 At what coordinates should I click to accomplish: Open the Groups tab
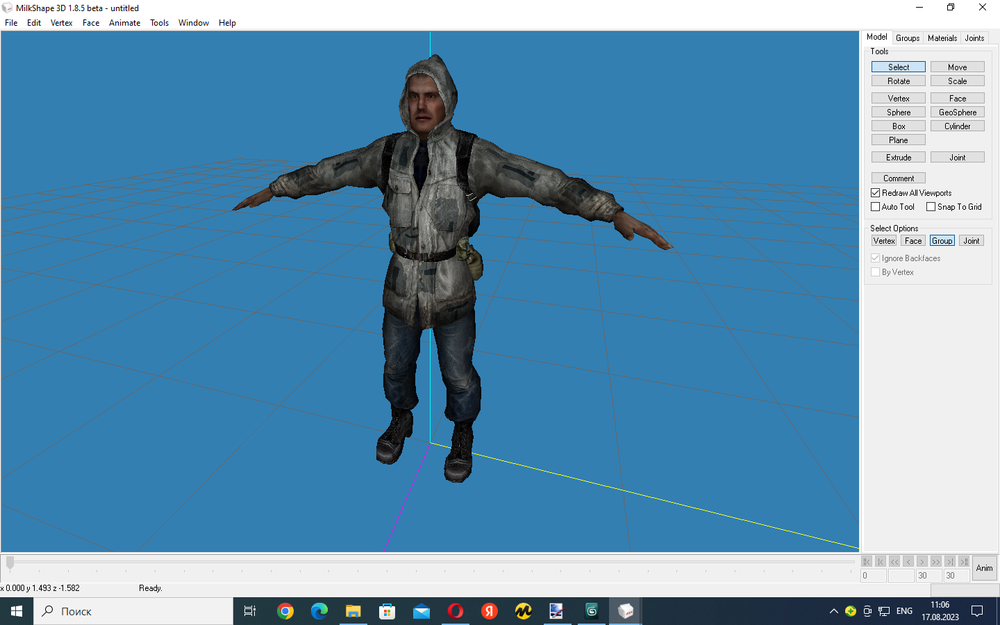(907, 37)
